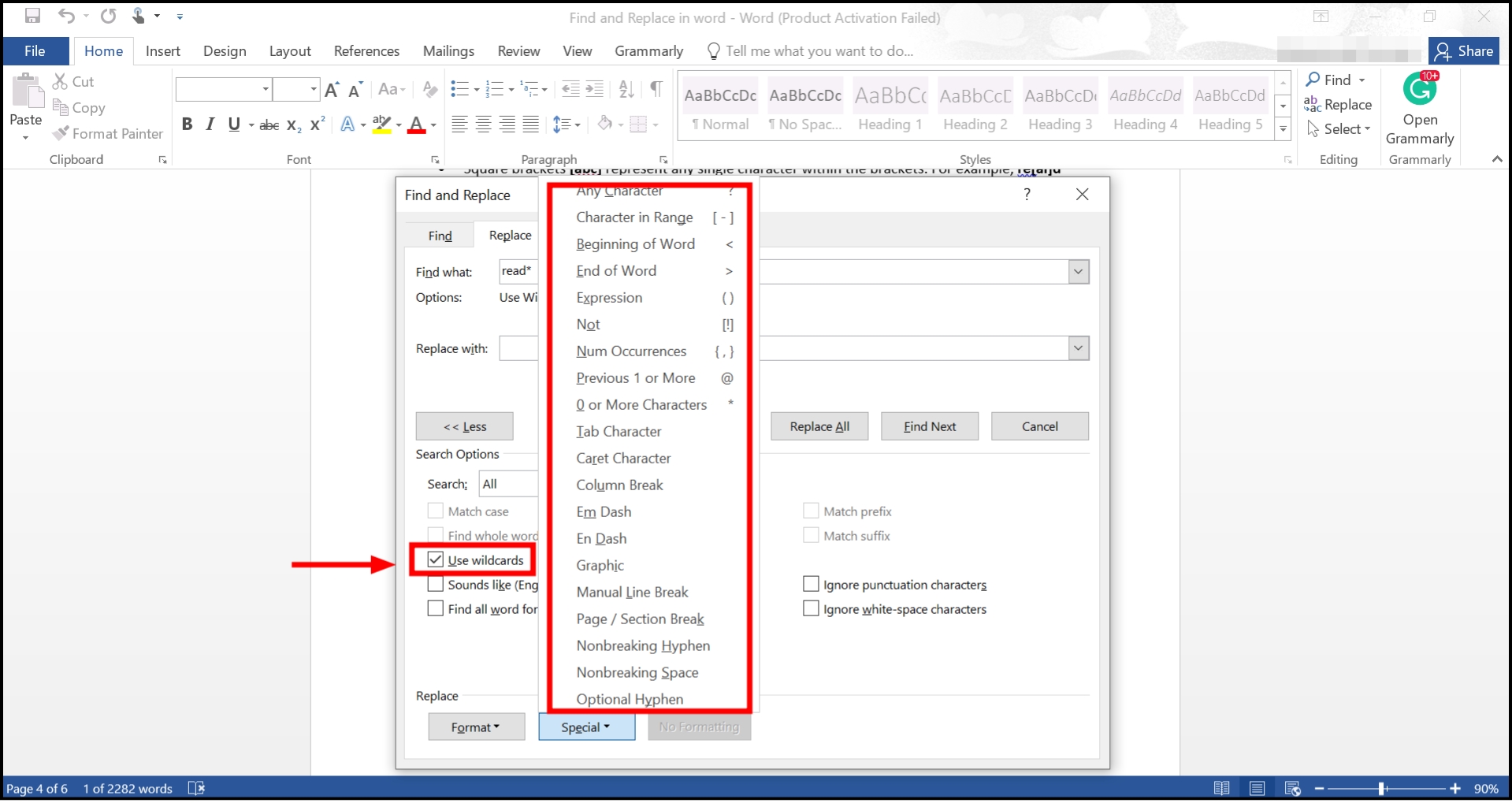Choose Tab Character from Special menu
This screenshot has height=803, width=1512.
619,431
